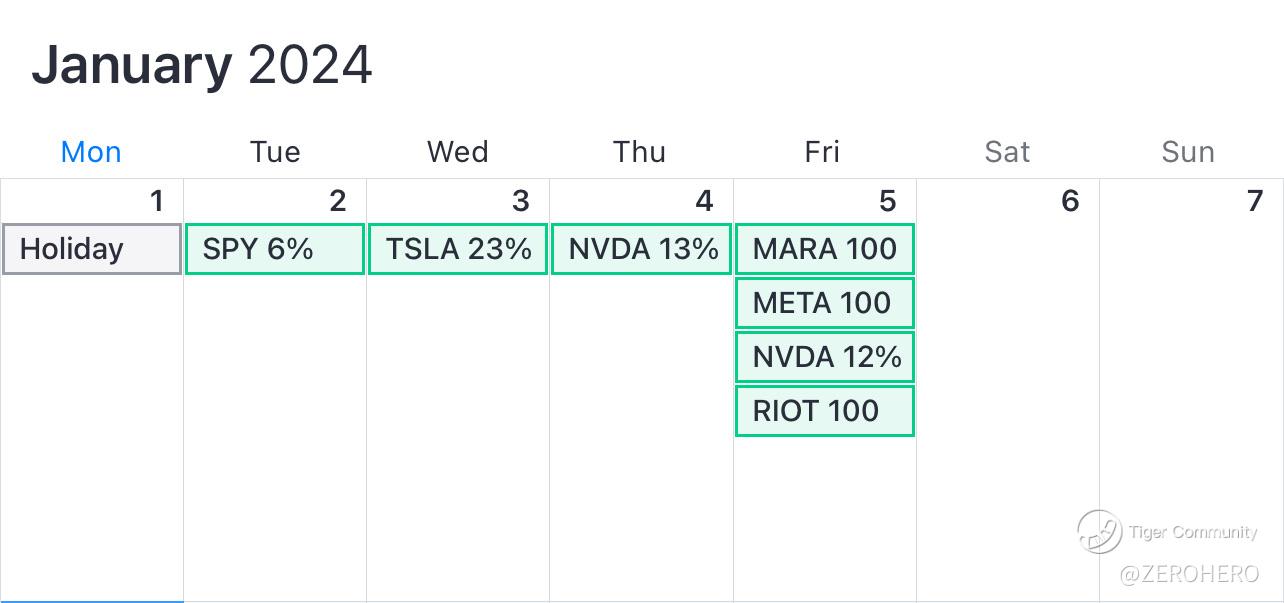The height and width of the screenshot is (603, 1284).
Task: Select the META 100 event
Action: [825, 303]
